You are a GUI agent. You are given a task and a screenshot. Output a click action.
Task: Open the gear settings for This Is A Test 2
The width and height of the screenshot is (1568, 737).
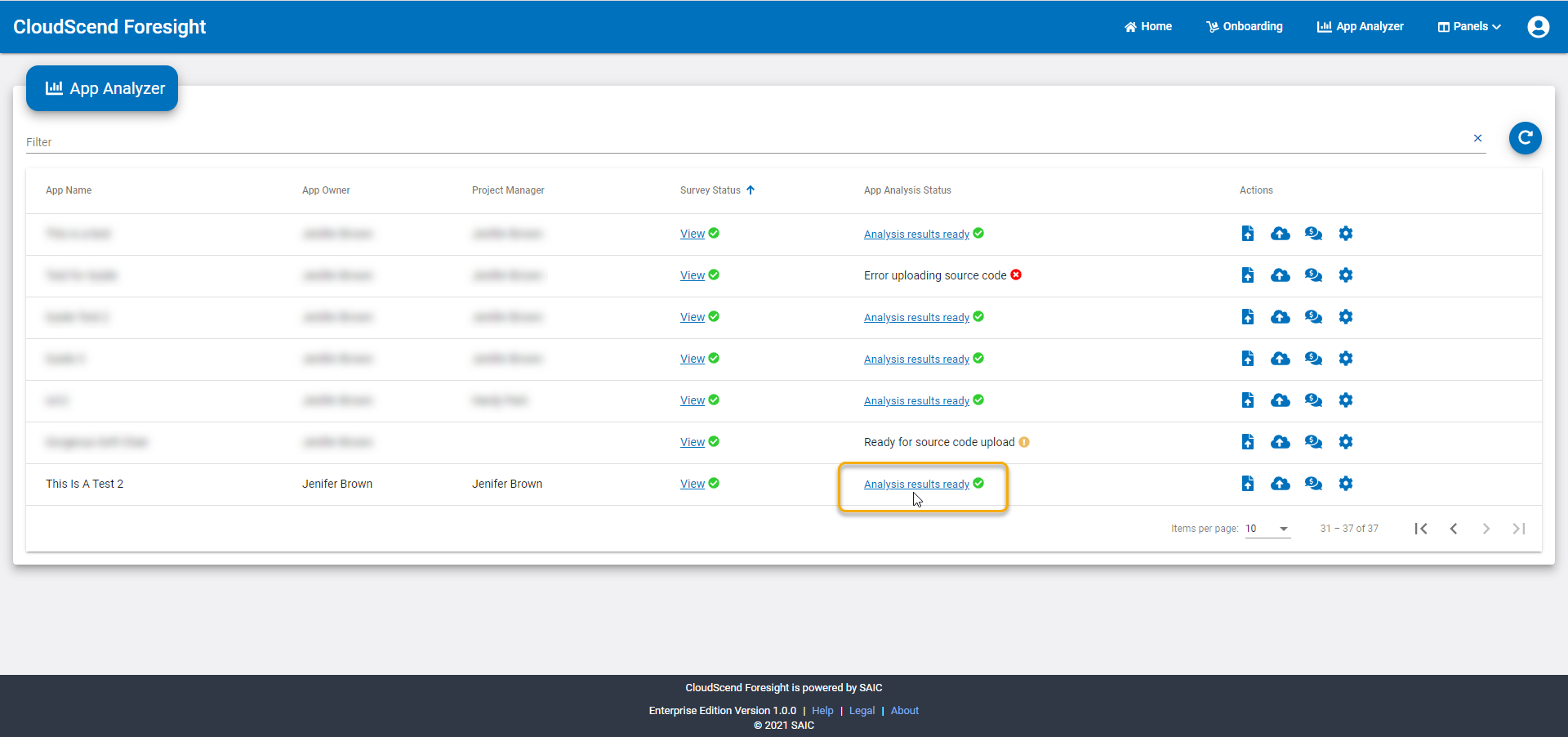(1346, 484)
